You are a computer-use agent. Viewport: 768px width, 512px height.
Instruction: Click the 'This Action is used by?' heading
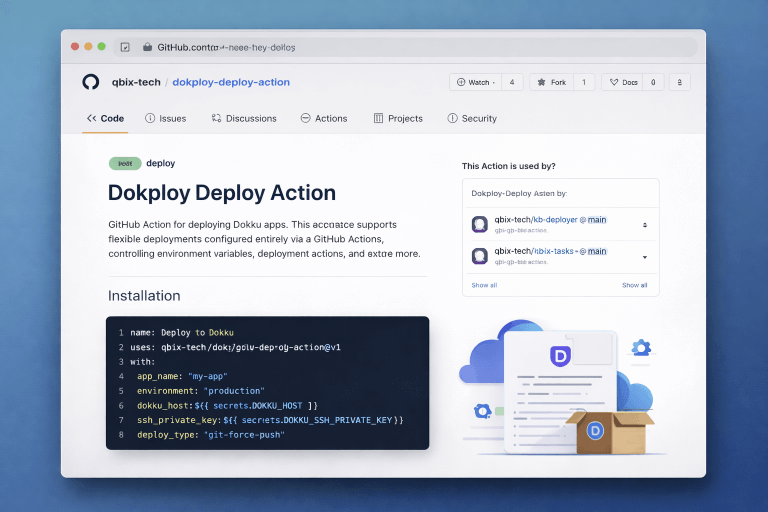tap(508, 166)
